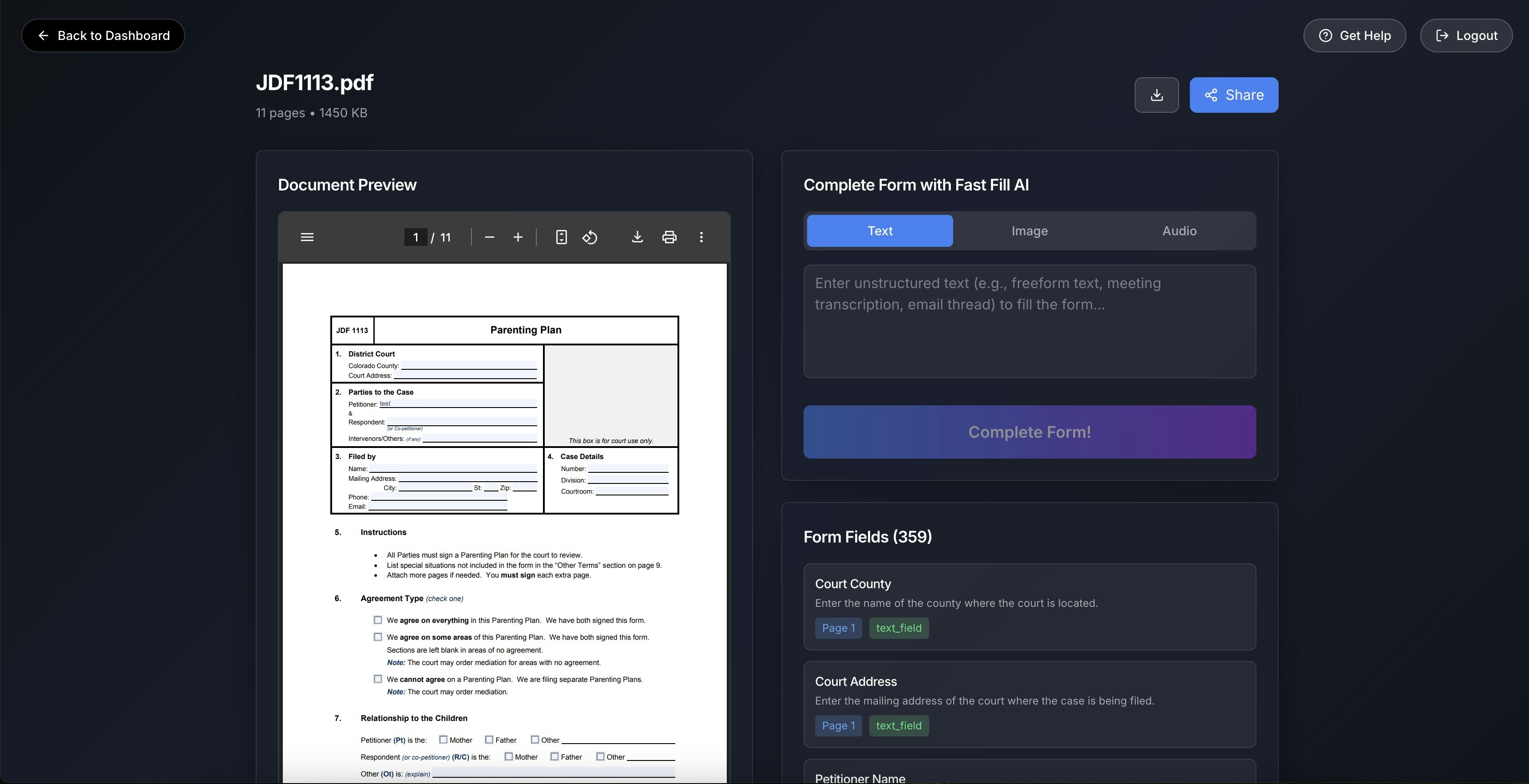Click the PDF page number field
Screen dimensions: 1529x784
tap(416, 238)
